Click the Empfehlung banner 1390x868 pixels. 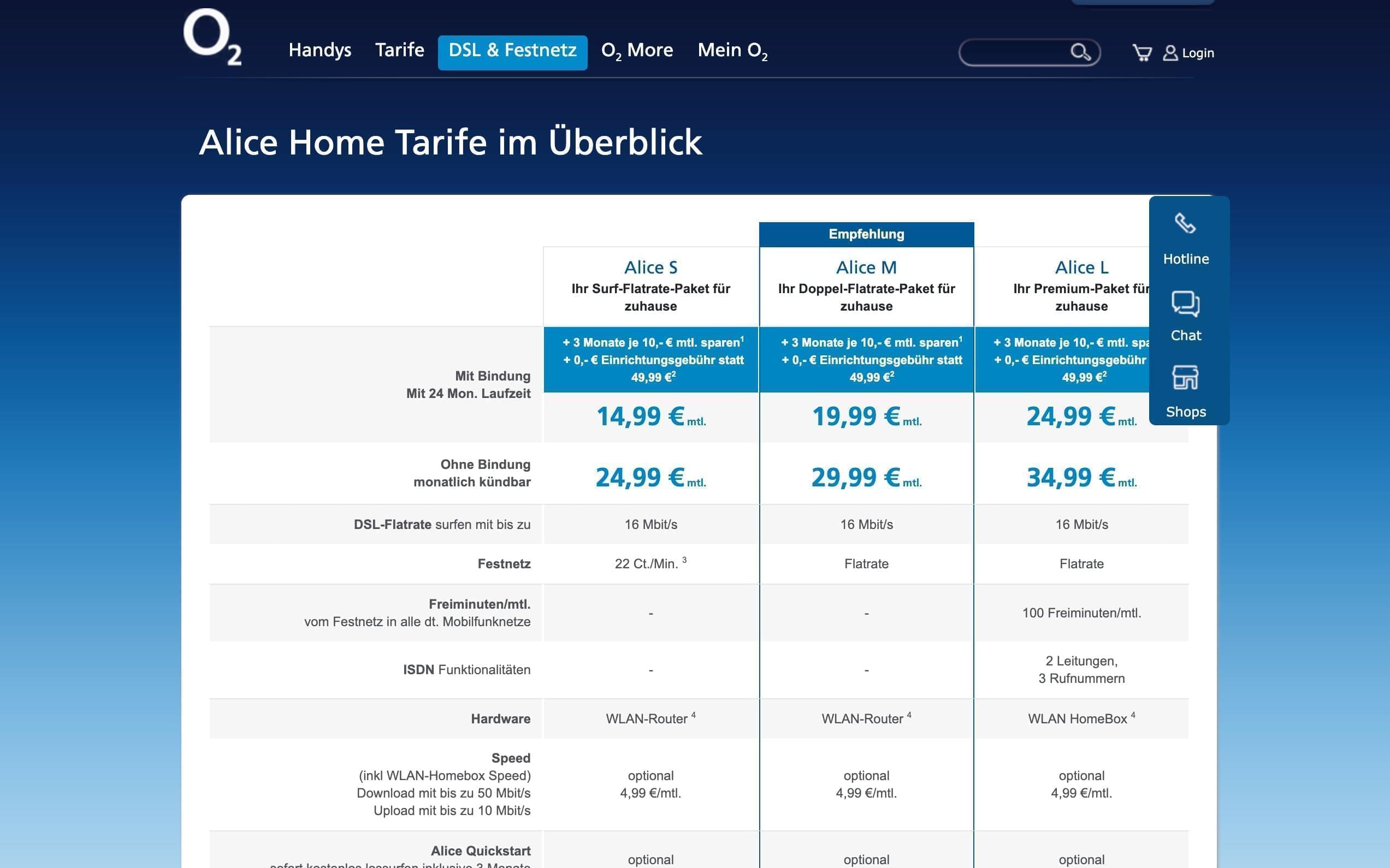point(866,234)
